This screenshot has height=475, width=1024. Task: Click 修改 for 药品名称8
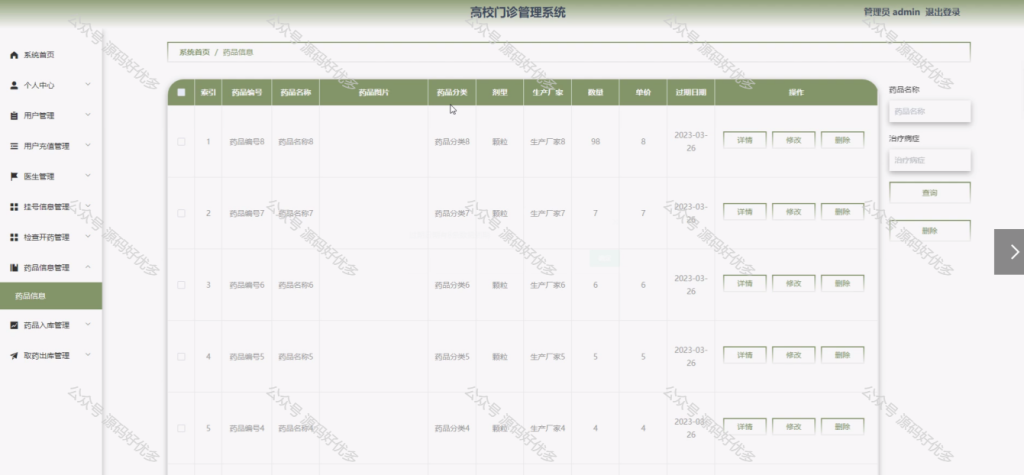(793, 140)
